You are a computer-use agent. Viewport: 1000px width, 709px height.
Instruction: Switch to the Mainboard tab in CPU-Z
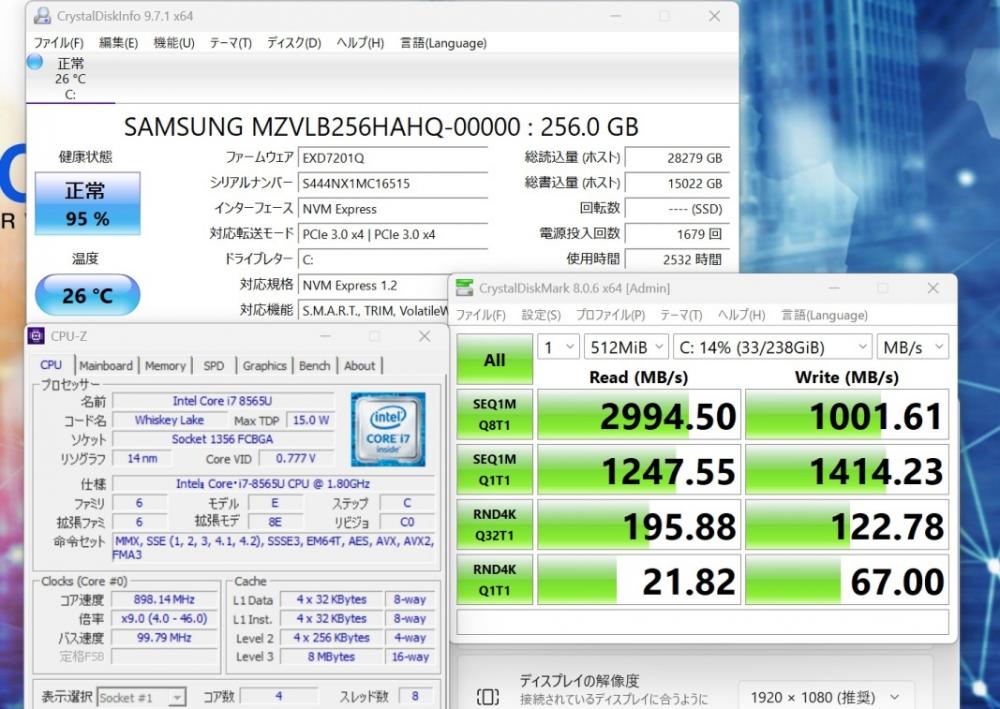[x=106, y=365]
